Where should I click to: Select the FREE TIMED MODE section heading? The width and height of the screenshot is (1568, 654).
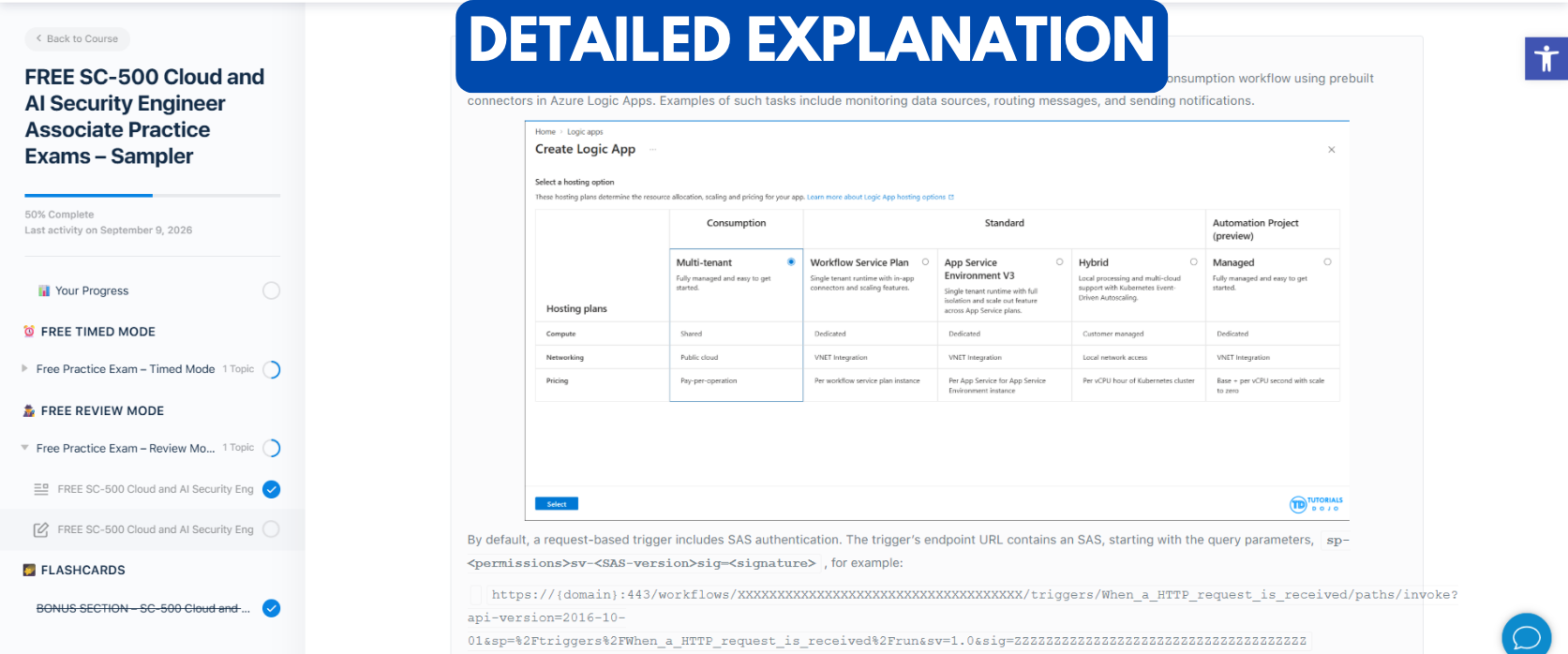[x=98, y=332]
